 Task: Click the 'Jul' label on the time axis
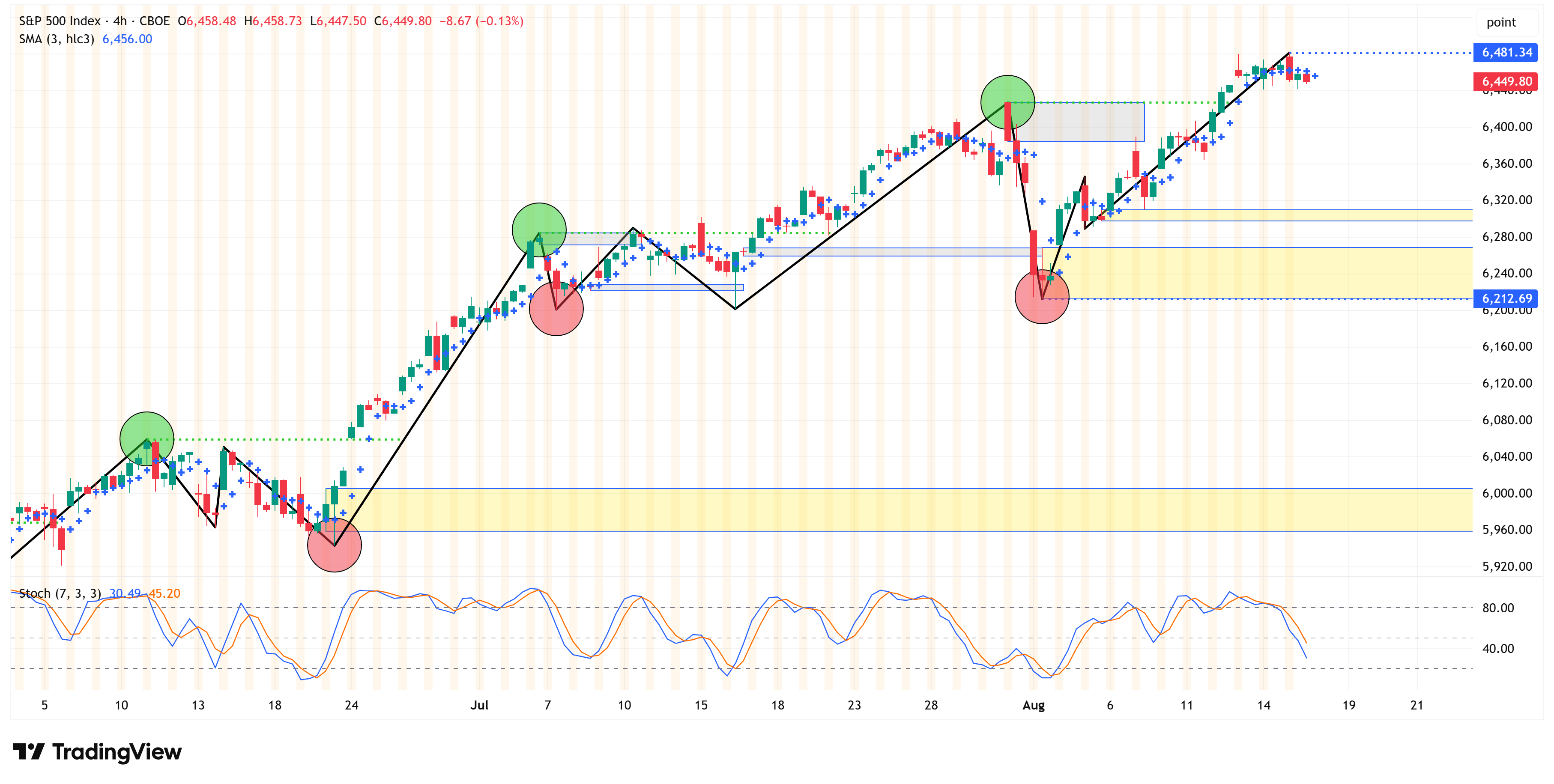(x=480, y=706)
